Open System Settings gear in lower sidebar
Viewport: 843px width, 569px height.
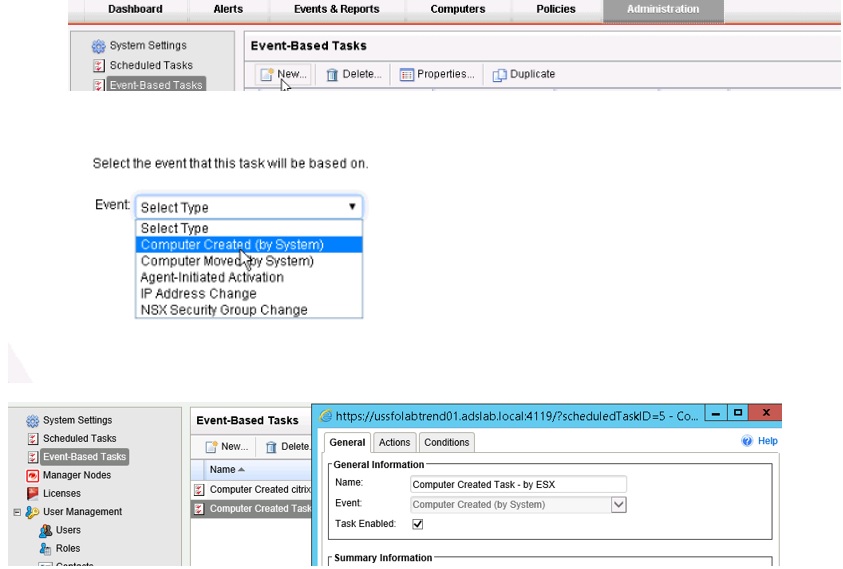click(33, 421)
